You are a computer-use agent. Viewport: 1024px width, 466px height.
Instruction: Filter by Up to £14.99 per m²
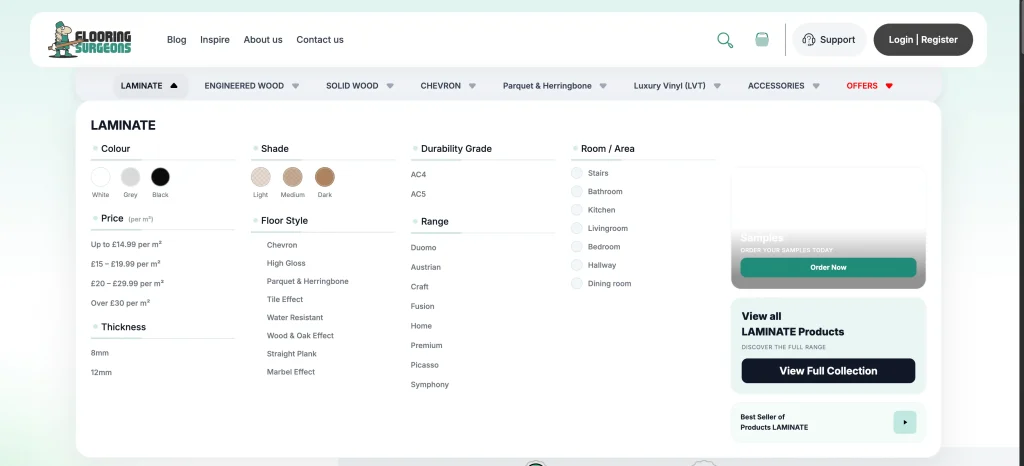point(126,244)
